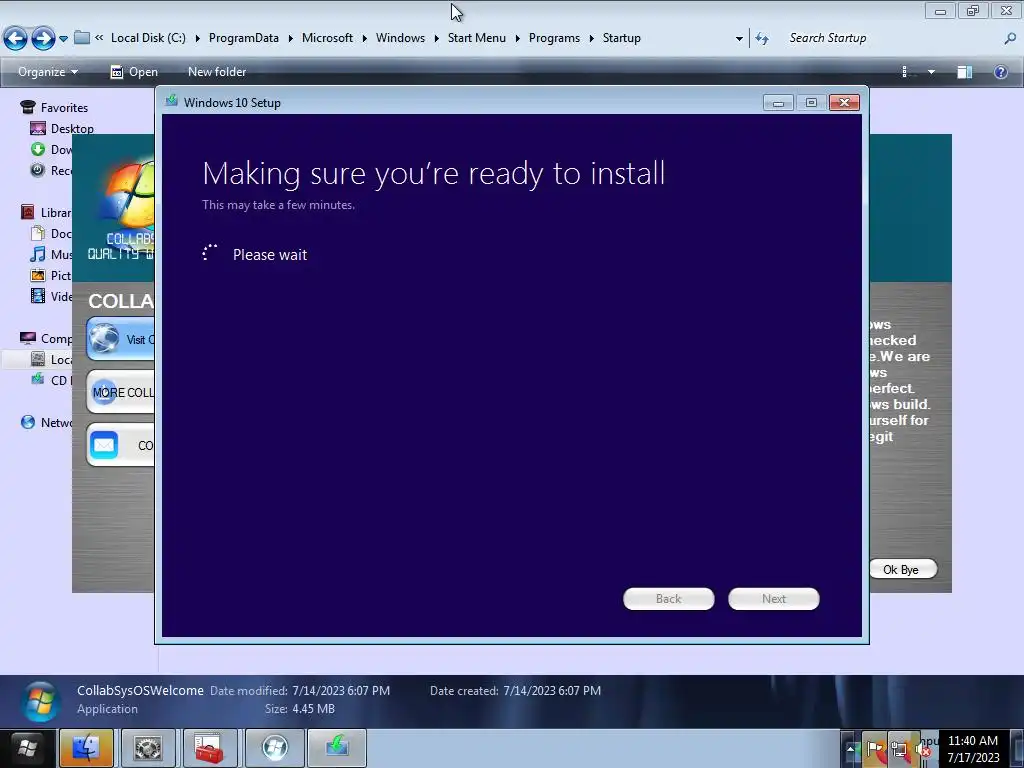Click the Computer icon in sidebar
1024x768 pixels.
[27, 338]
